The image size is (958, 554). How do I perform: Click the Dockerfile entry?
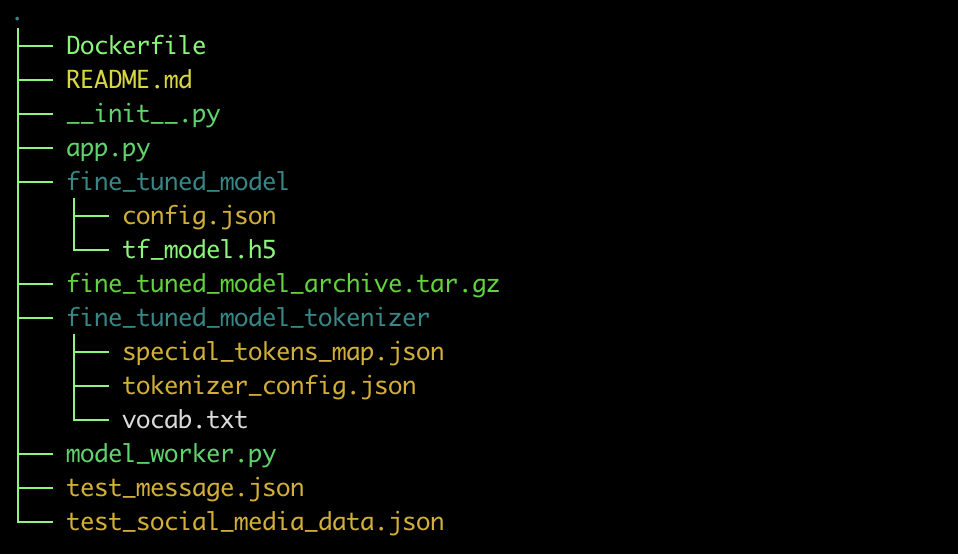[136, 46]
